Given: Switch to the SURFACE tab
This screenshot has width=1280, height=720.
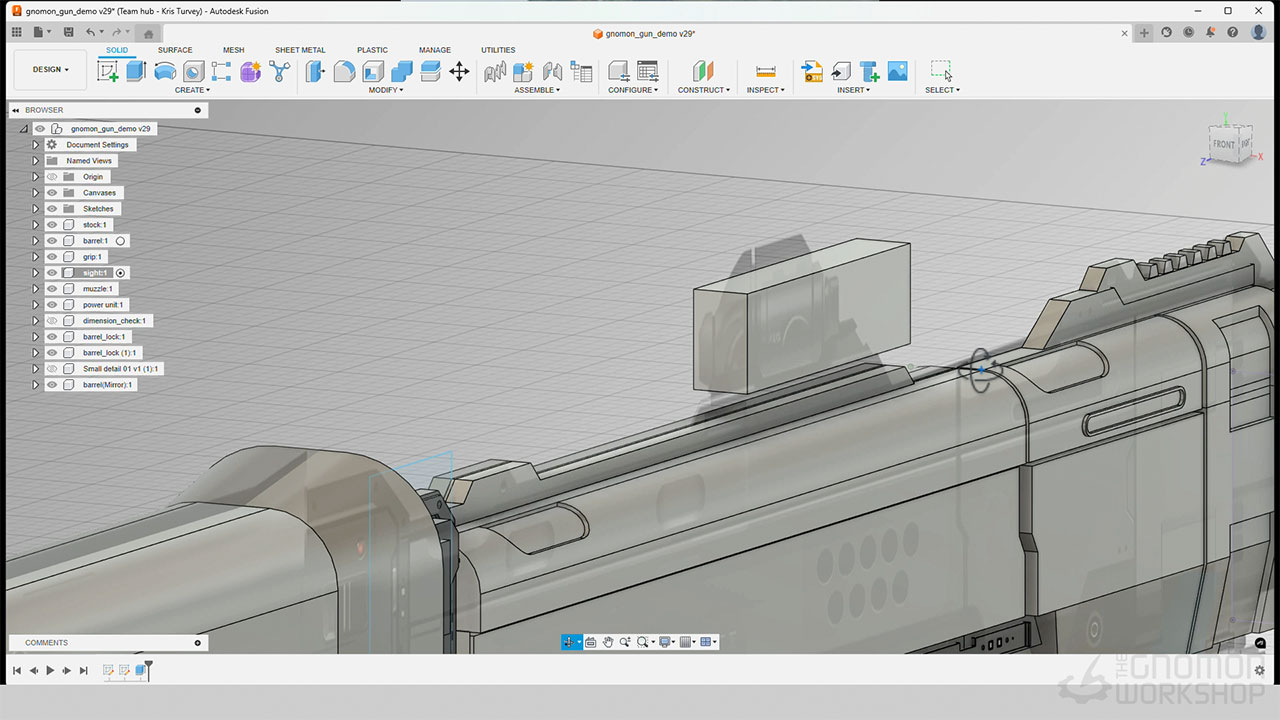Looking at the screenshot, I should 175,50.
